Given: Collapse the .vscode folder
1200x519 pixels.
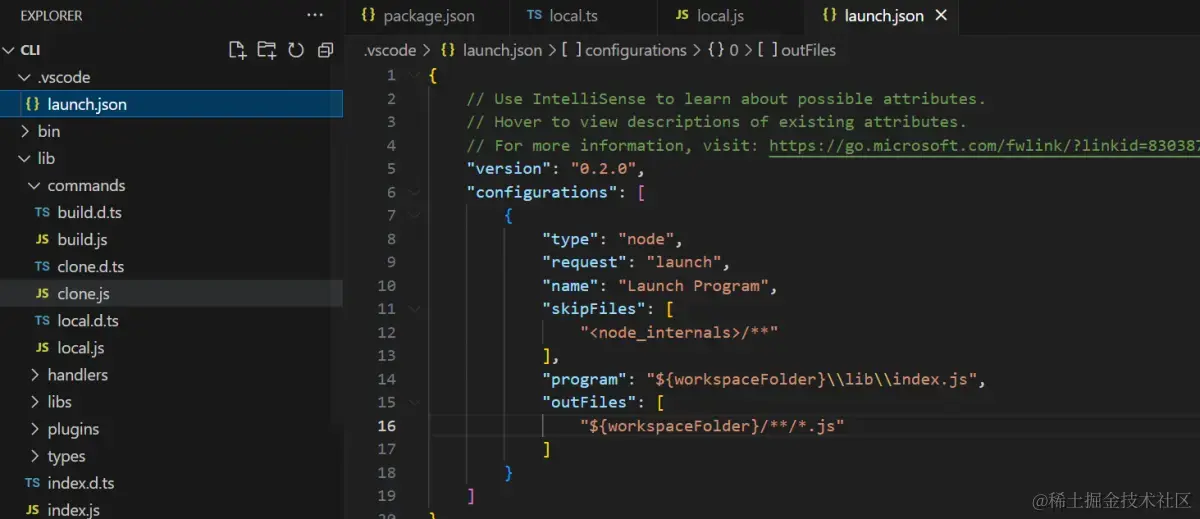Looking at the screenshot, I should 24,77.
